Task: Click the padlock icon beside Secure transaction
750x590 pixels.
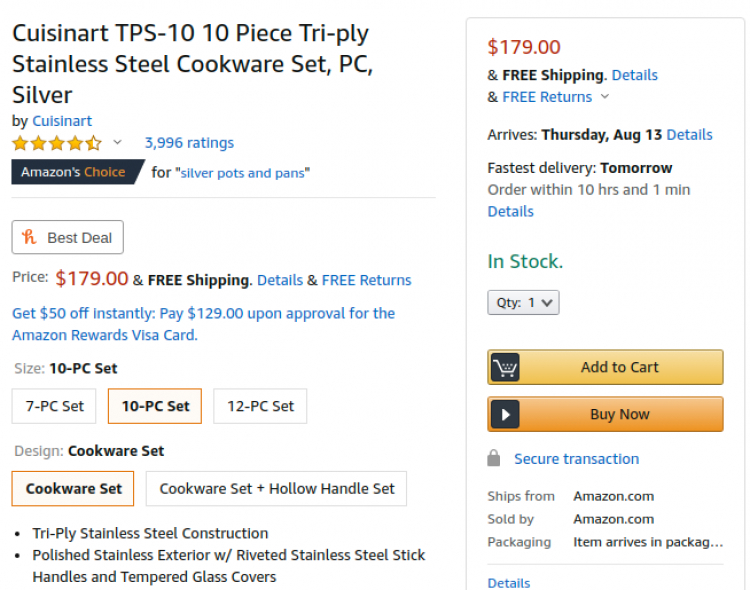Action: pyautogui.click(x=494, y=458)
